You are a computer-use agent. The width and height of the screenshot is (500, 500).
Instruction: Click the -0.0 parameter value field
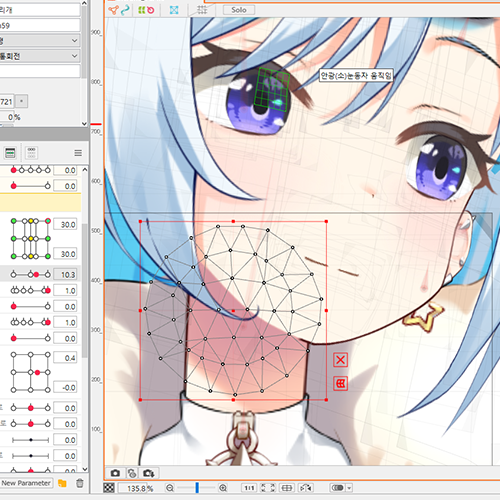65,387
